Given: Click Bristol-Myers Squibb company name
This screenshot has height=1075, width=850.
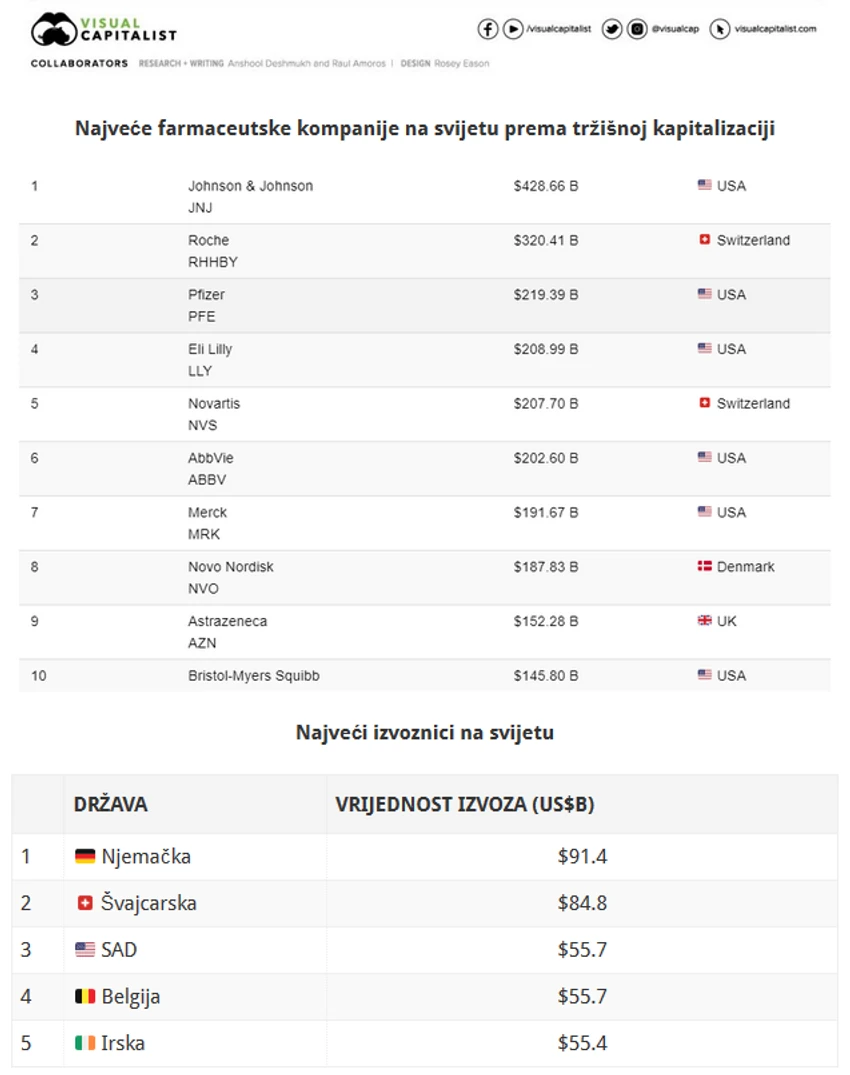Looking at the screenshot, I should (254, 675).
